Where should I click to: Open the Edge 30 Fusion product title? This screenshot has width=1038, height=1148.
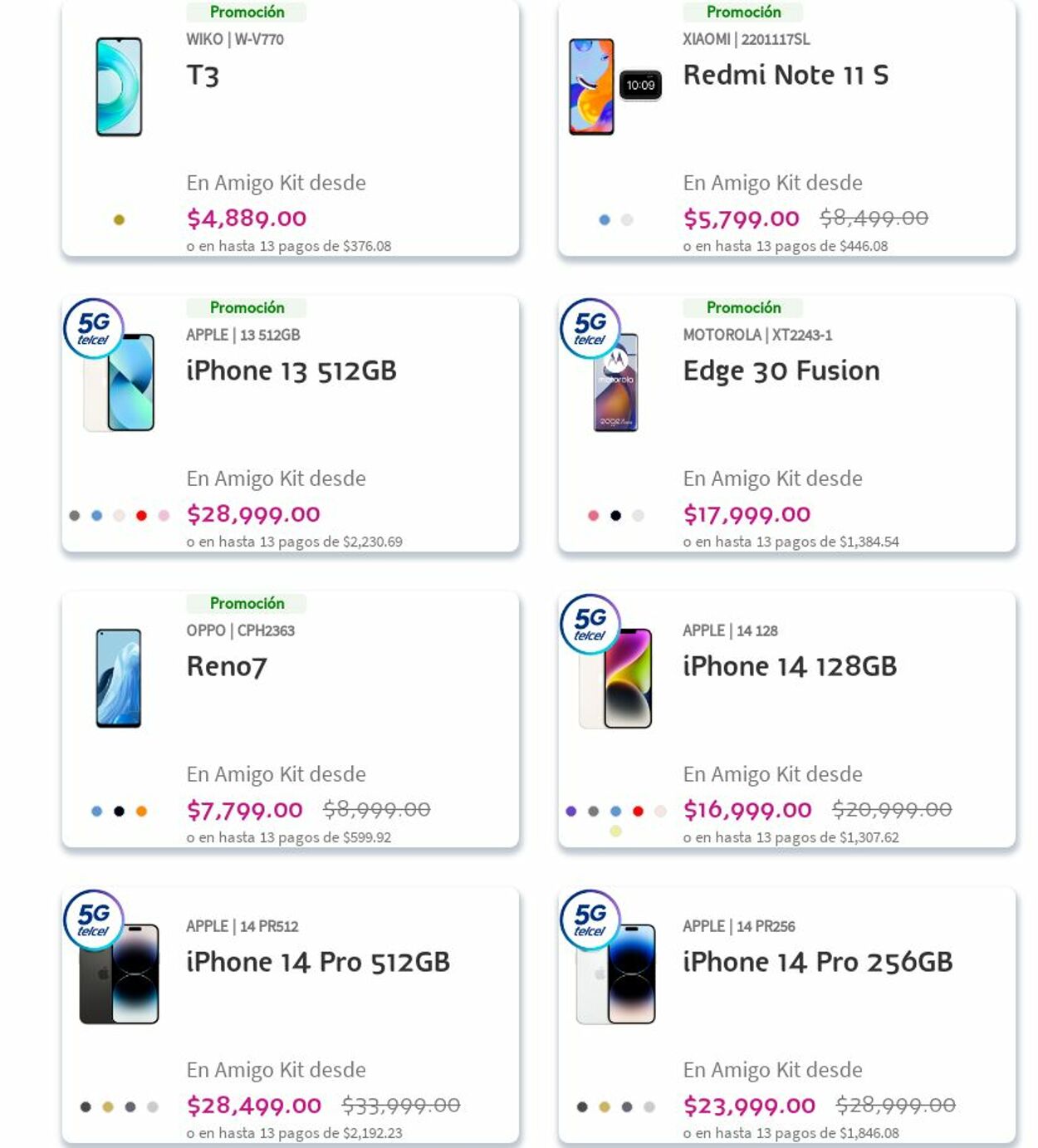(781, 370)
